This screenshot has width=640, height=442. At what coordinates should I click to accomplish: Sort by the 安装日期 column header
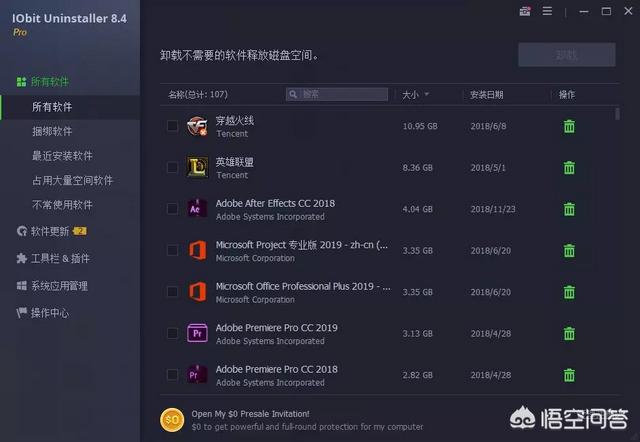click(x=486, y=95)
